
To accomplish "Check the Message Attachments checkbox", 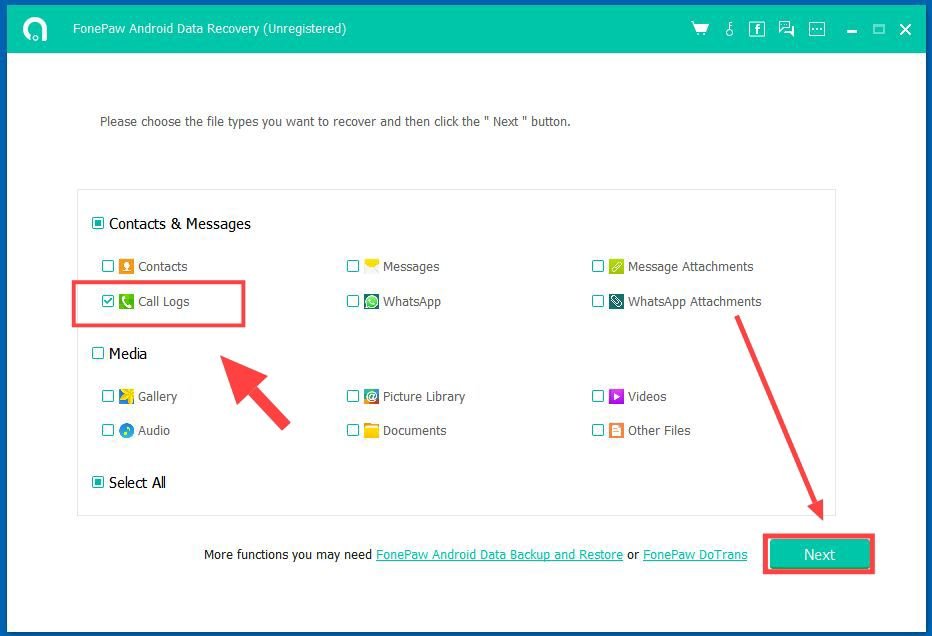I will [x=598, y=266].
